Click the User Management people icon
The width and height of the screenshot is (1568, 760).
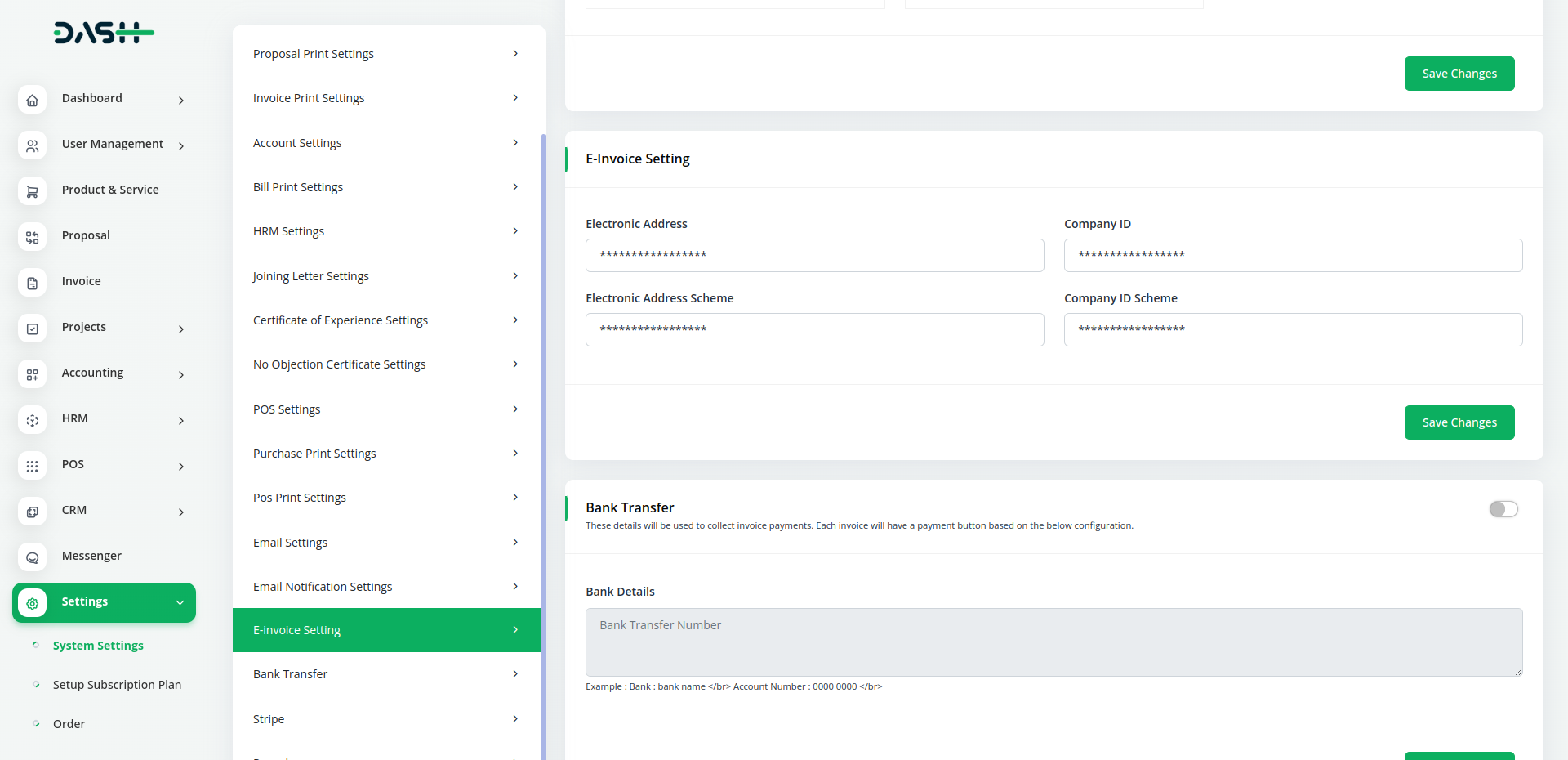pos(33,146)
